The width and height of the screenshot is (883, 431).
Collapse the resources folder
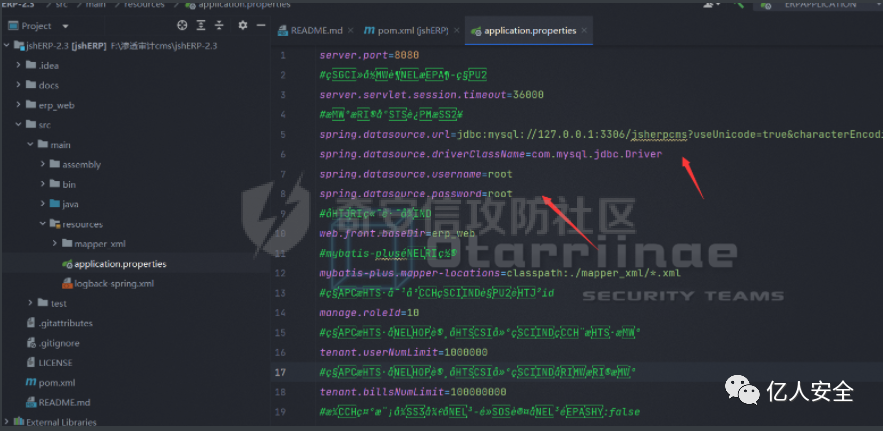point(43,224)
